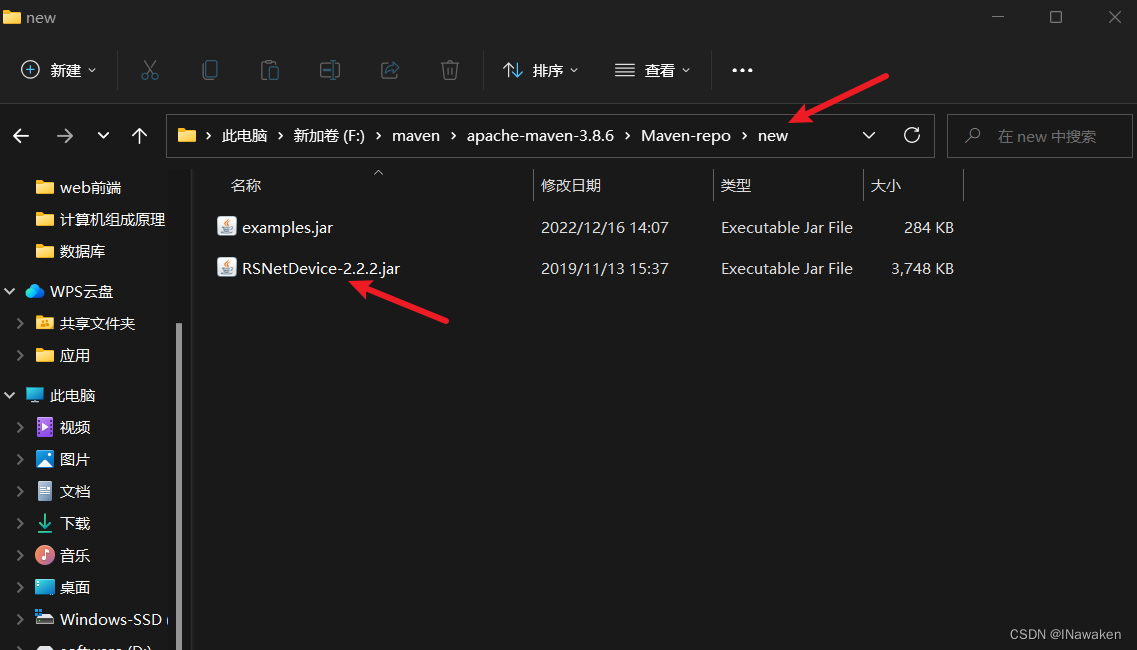Open the three-dot more options menu
The height and width of the screenshot is (650, 1137).
(742, 70)
